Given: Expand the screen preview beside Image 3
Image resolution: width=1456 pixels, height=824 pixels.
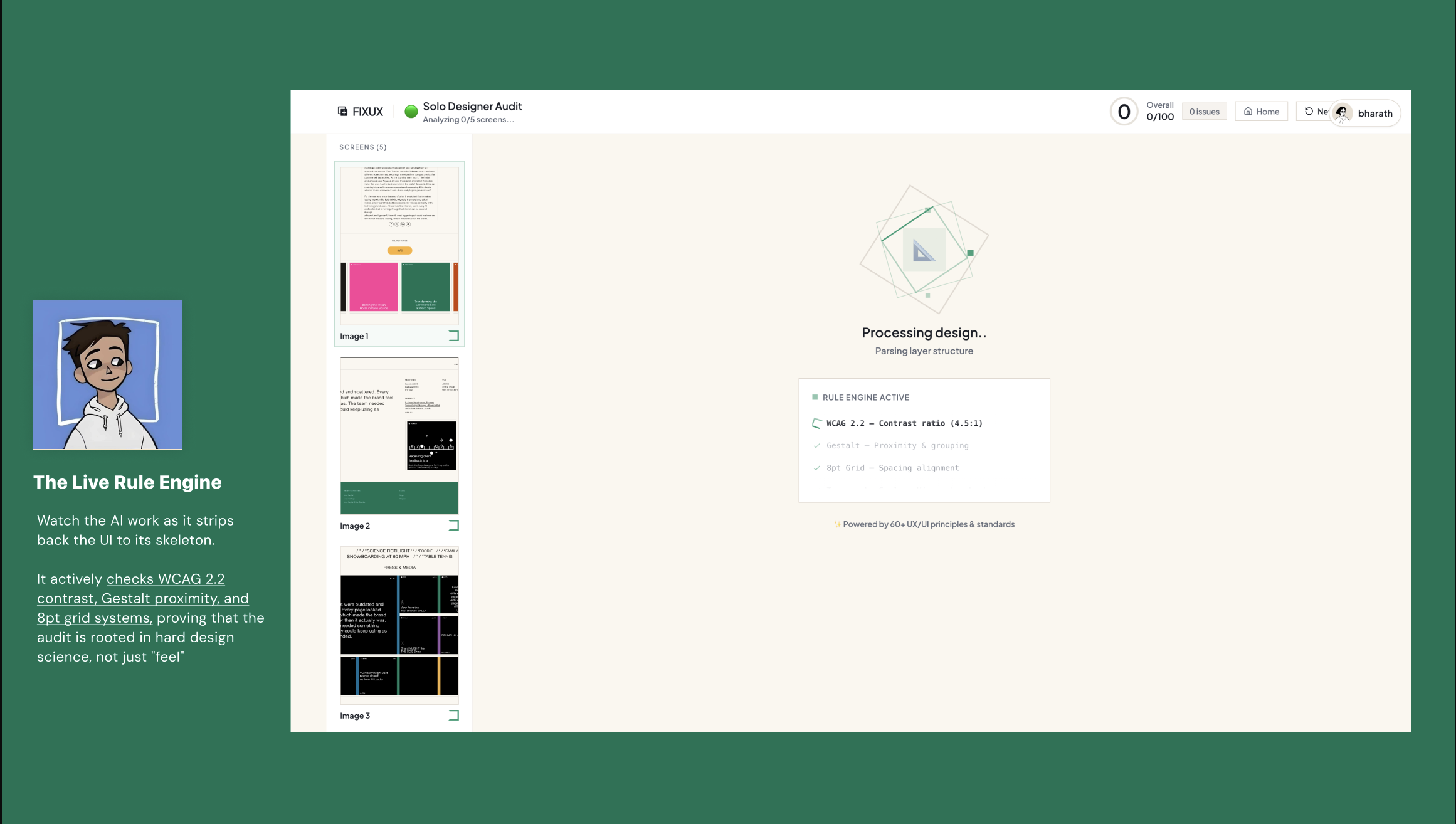Looking at the screenshot, I should [454, 716].
